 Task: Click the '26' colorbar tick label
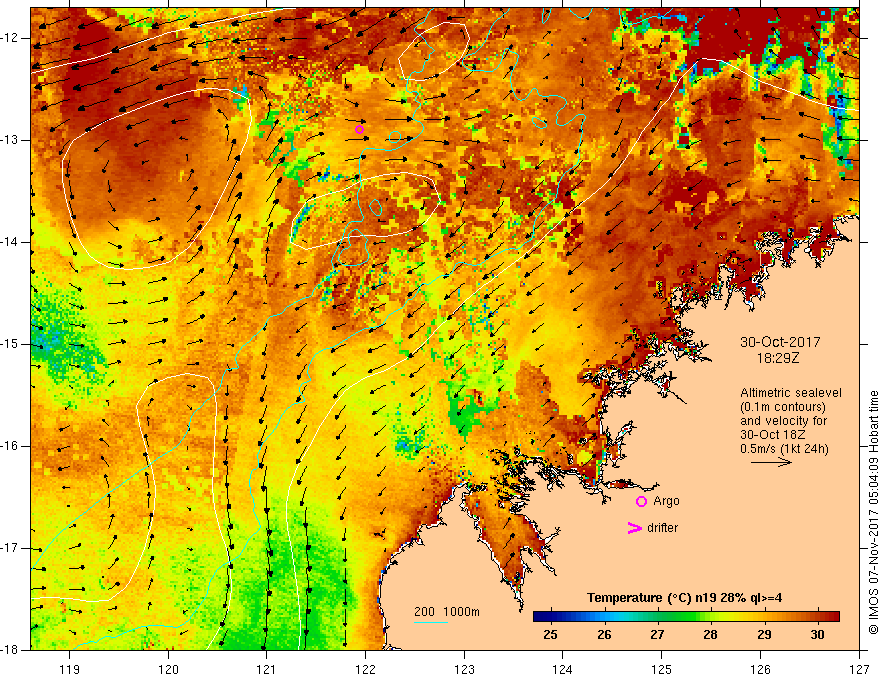[604, 635]
